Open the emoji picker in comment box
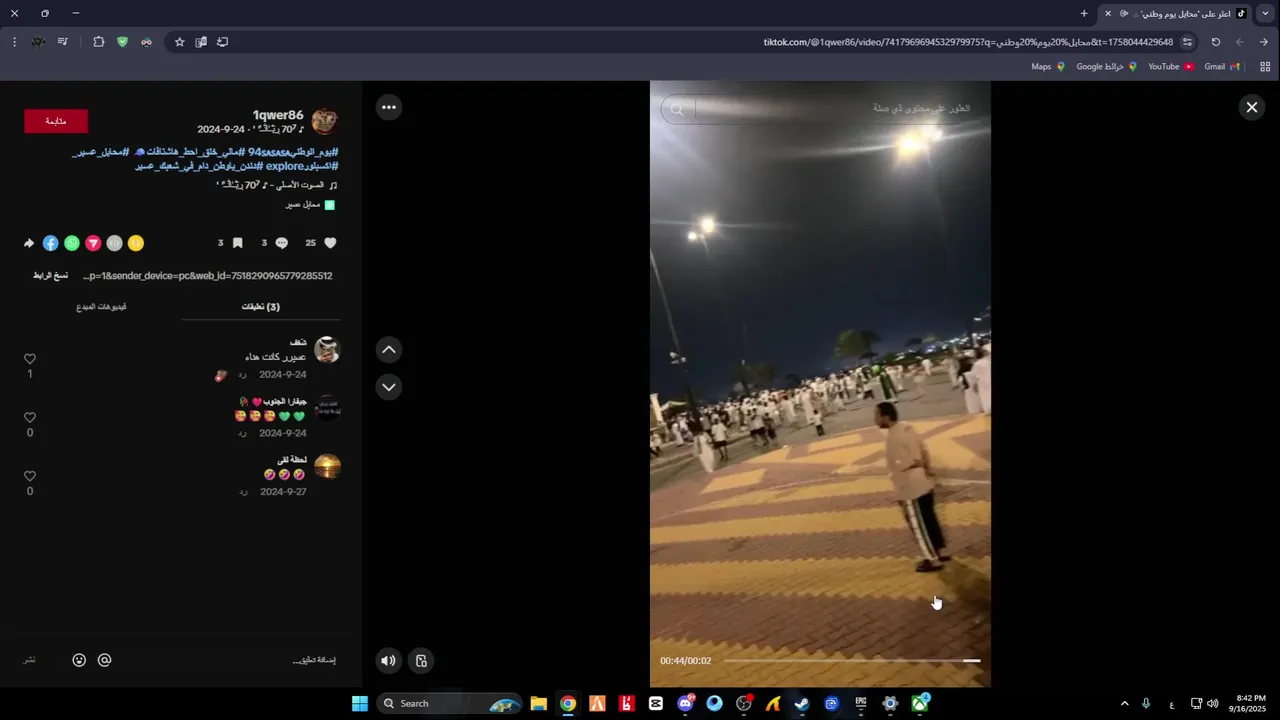The image size is (1280, 720). 79,660
